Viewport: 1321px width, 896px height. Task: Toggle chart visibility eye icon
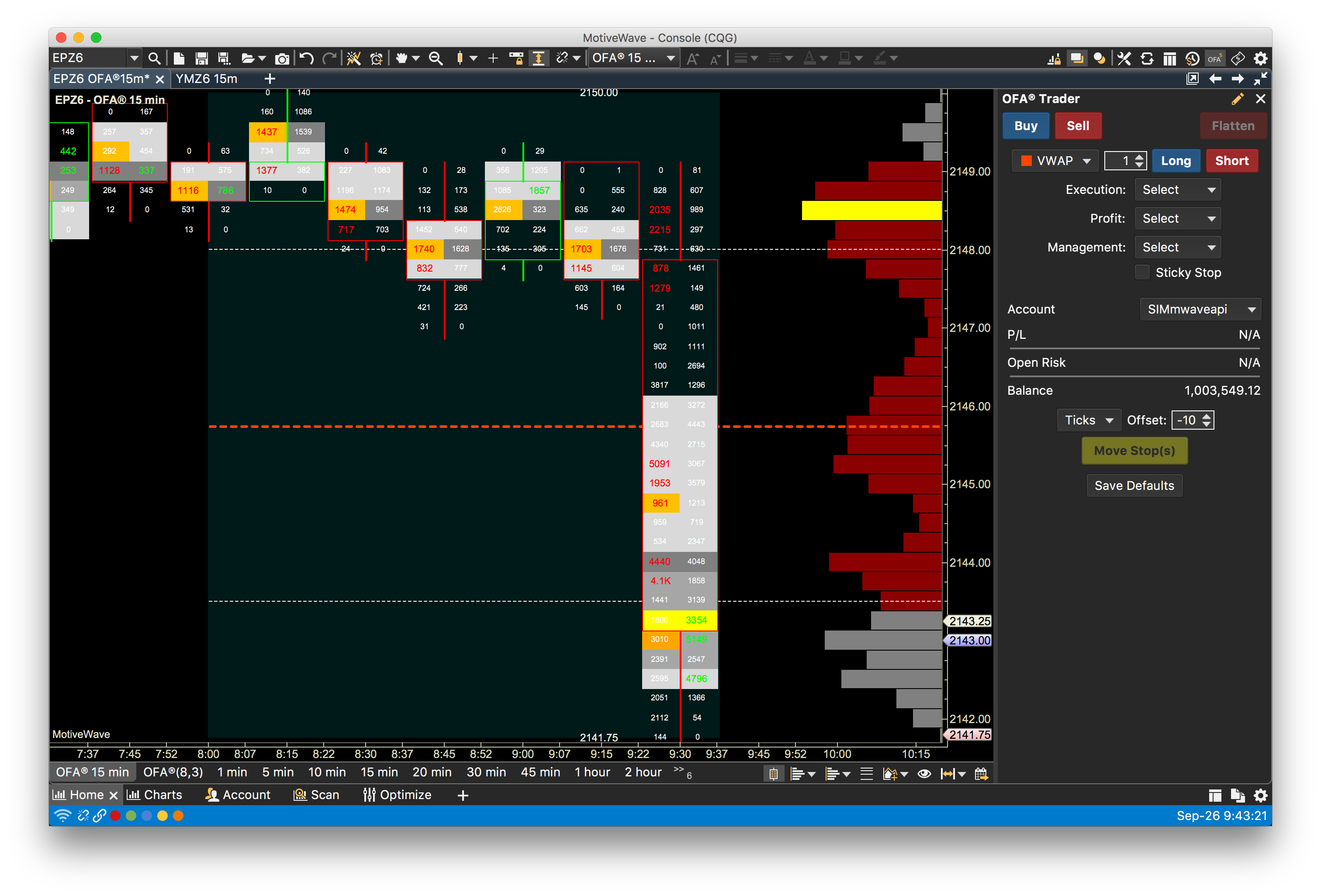point(924,773)
